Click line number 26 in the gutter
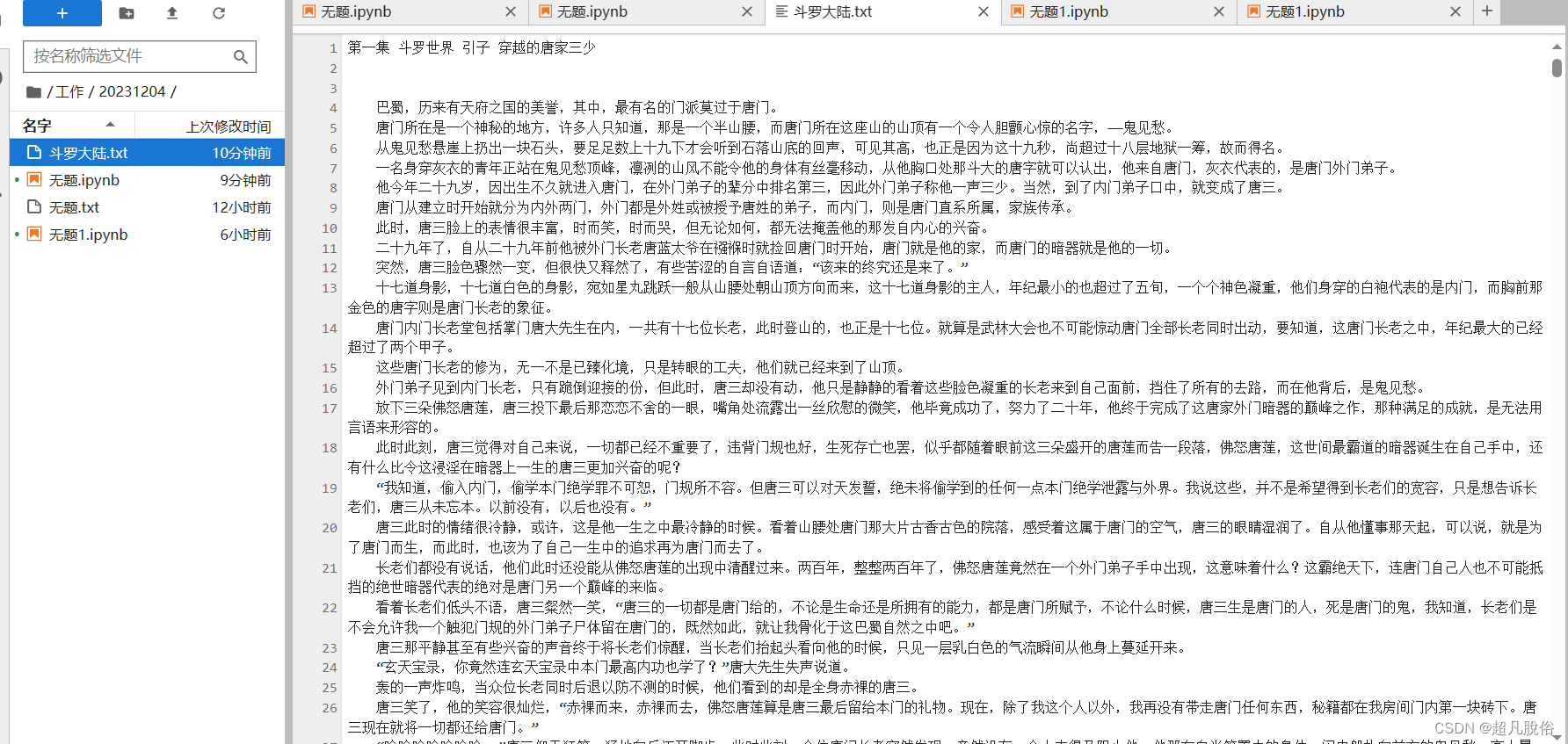Image resolution: width=1568 pixels, height=744 pixels. coord(330,708)
